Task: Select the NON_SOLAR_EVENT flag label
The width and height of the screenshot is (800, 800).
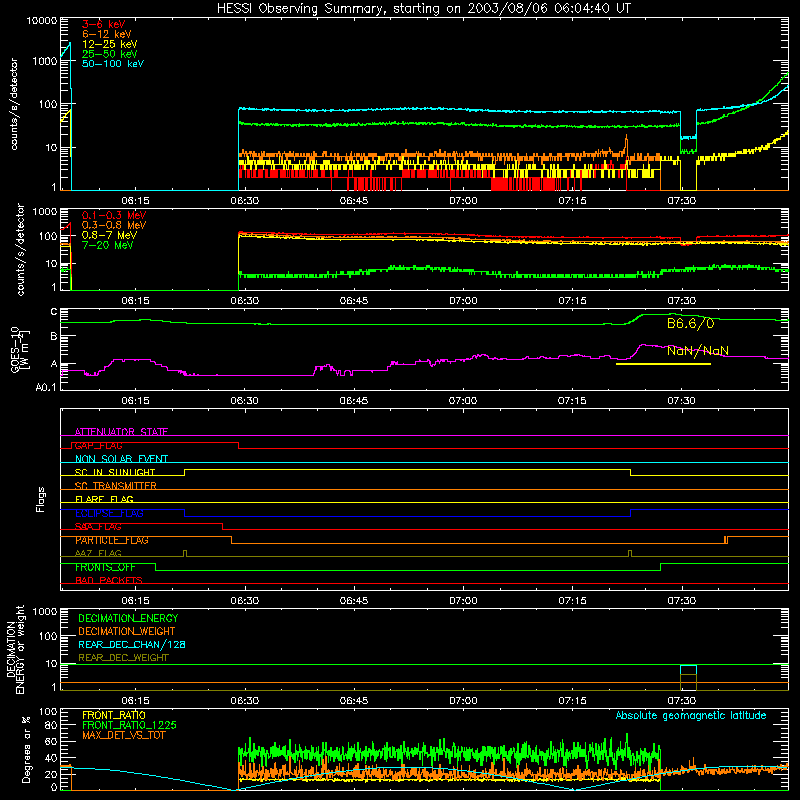Action: pyautogui.click(x=121, y=459)
